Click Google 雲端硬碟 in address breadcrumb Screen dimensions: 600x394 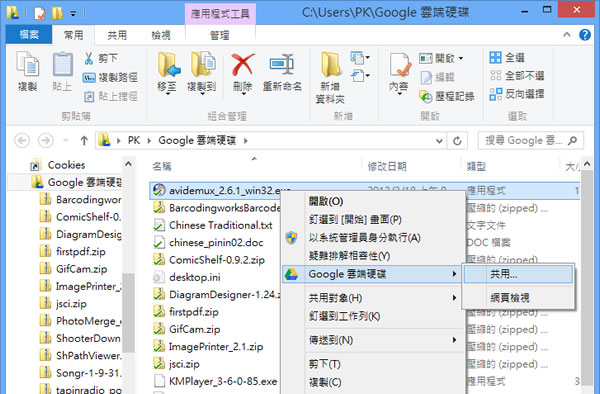pyautogui.click(x=197, y=140)
